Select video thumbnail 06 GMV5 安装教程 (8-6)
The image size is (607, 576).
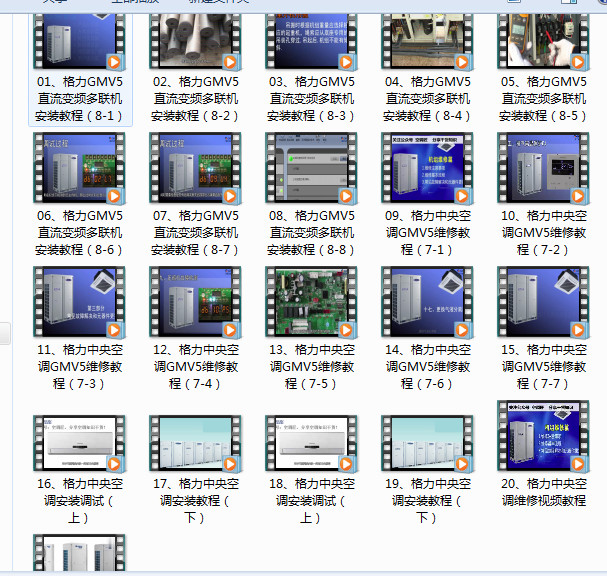tap(79, 168)
